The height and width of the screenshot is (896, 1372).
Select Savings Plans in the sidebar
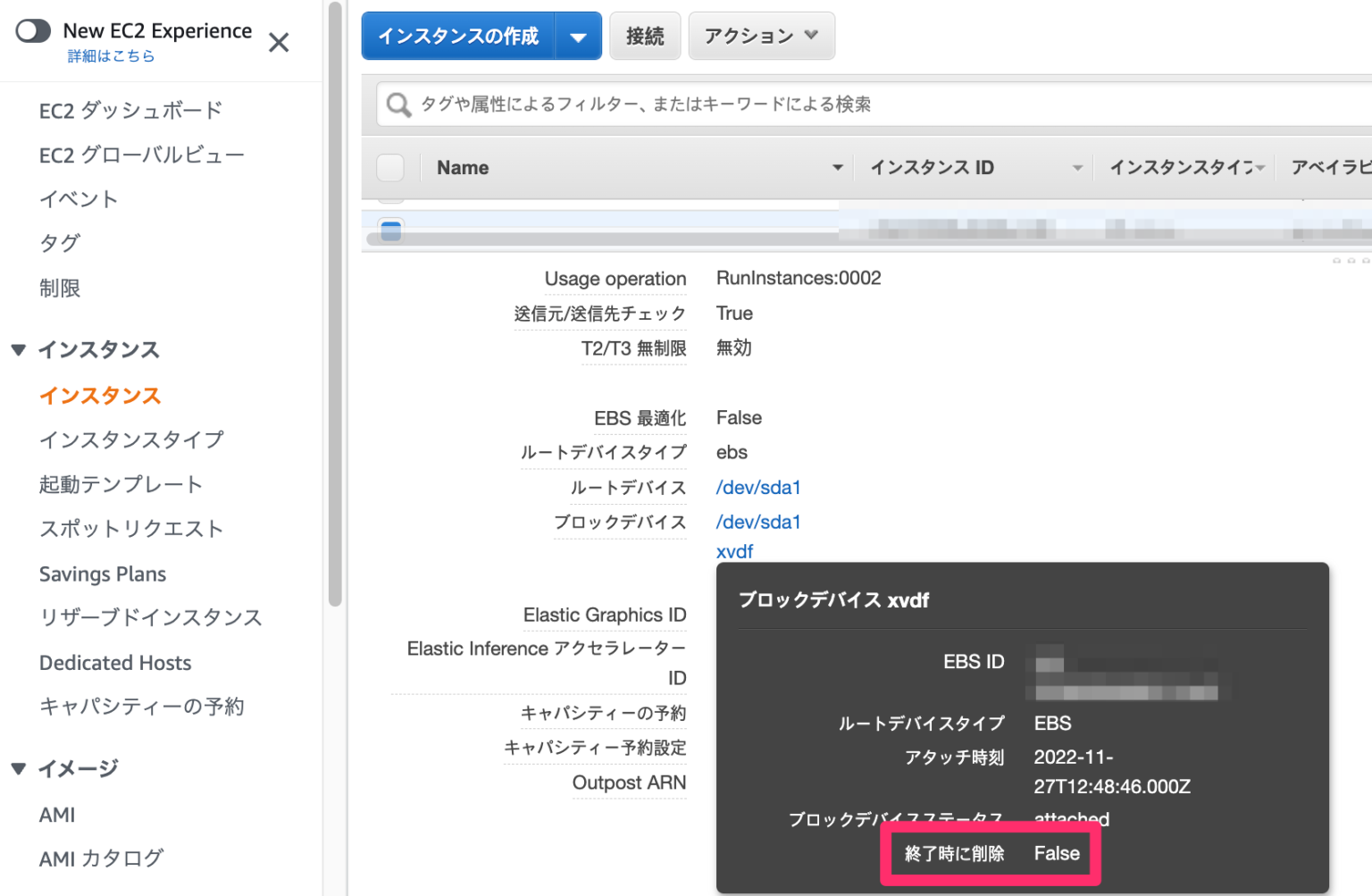[102, 573]
